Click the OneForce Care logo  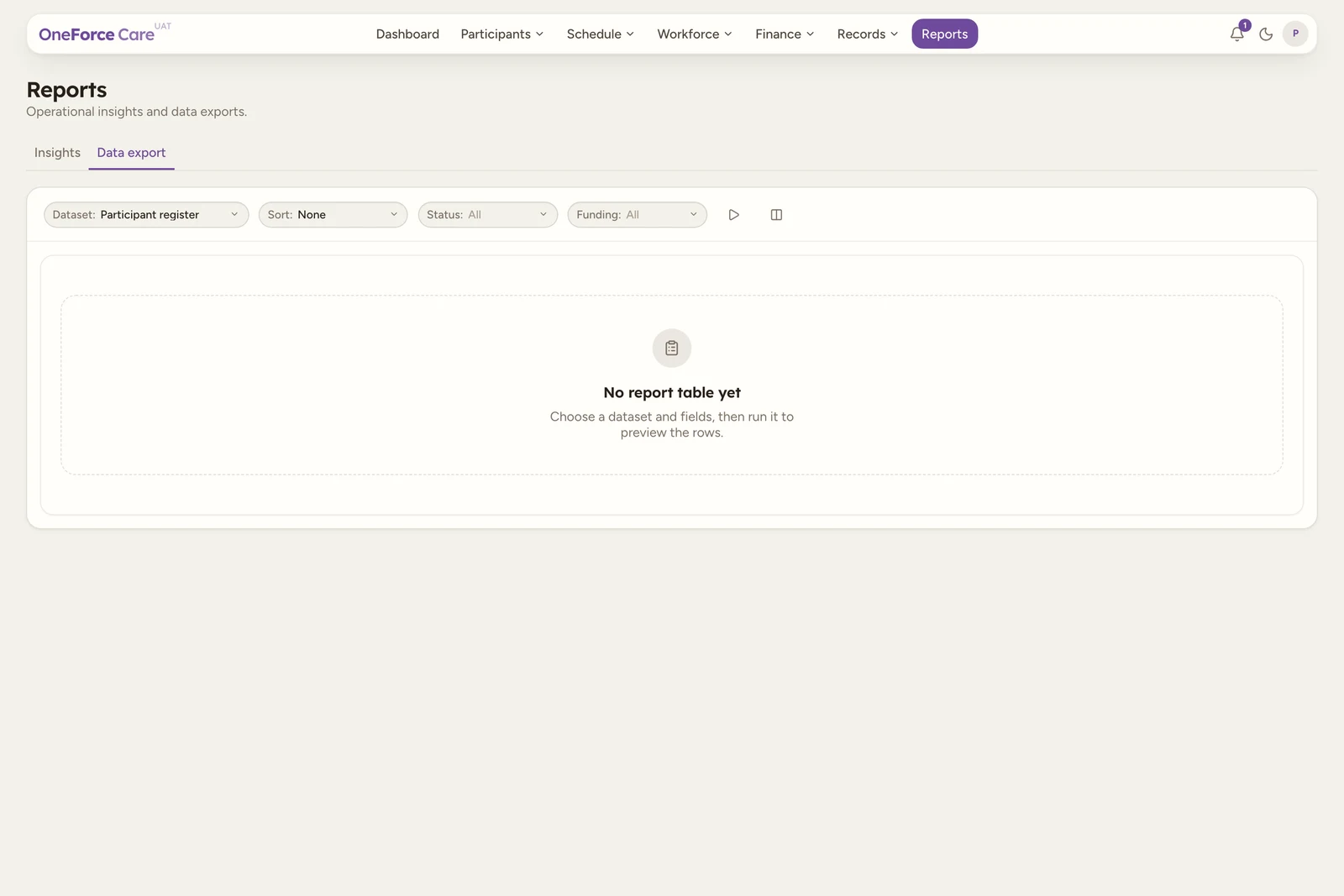97,34
